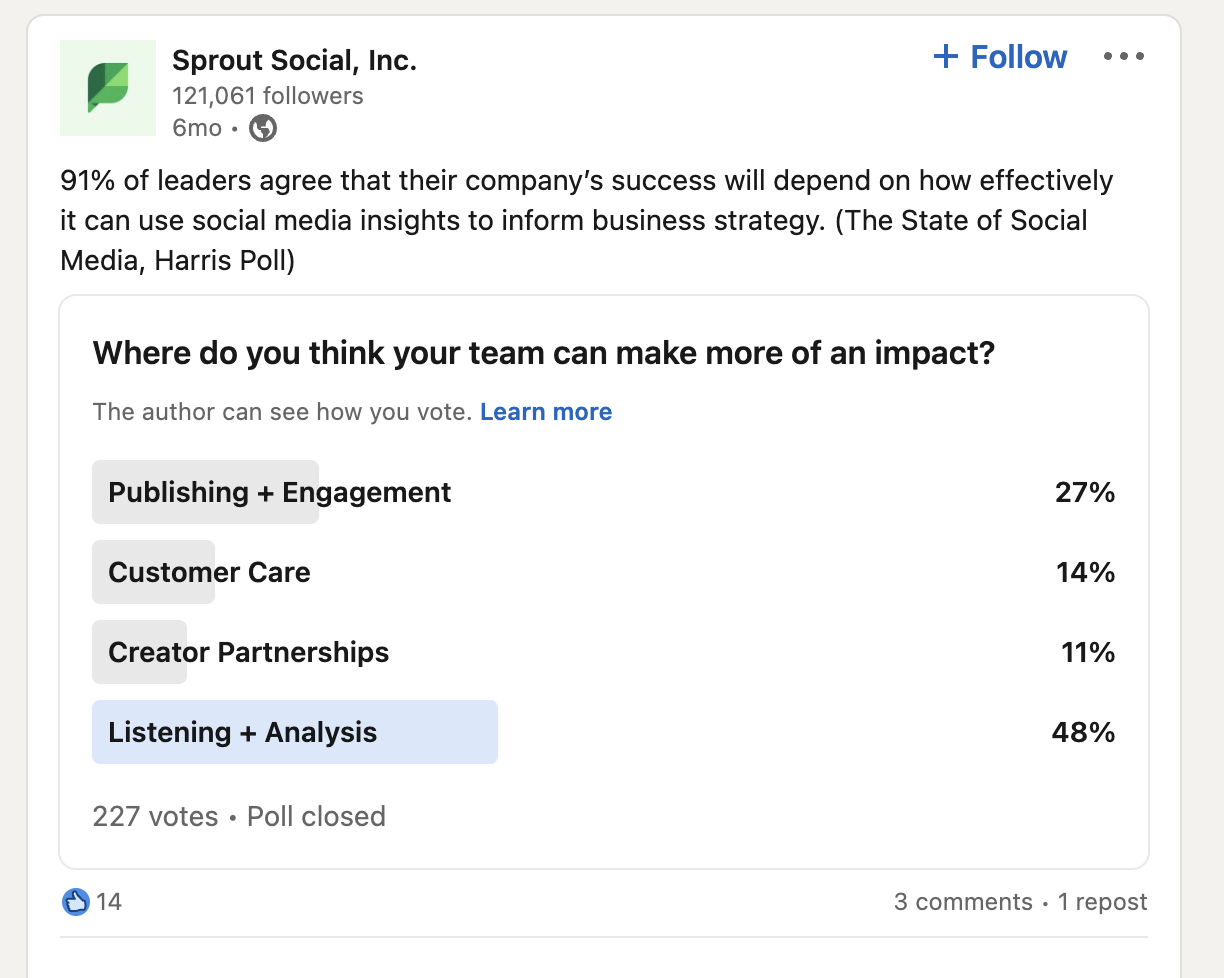View the 3 comments on post

[963, 902]
